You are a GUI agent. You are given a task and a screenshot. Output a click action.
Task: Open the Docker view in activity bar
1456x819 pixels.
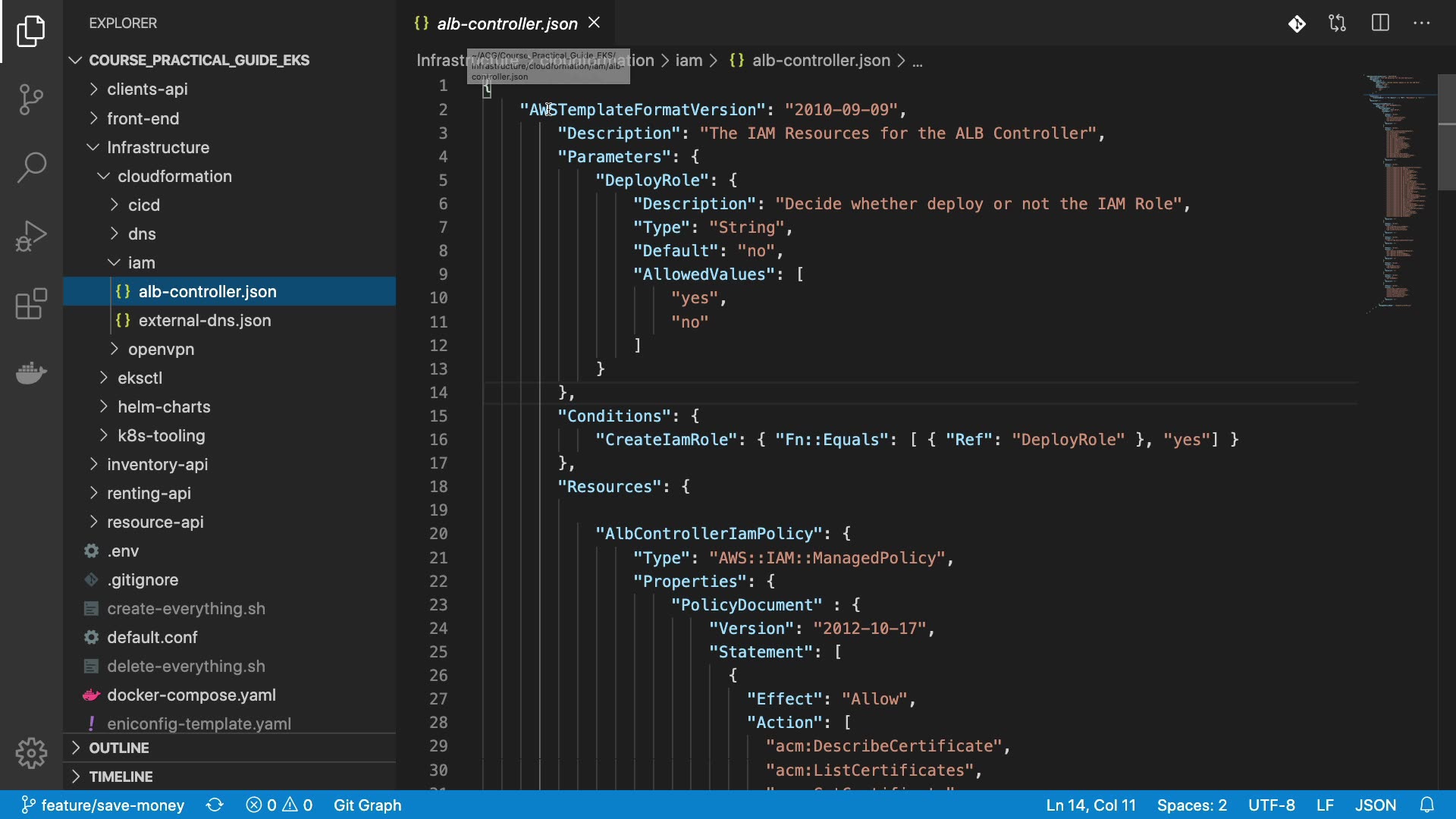[x=31, y=372]
